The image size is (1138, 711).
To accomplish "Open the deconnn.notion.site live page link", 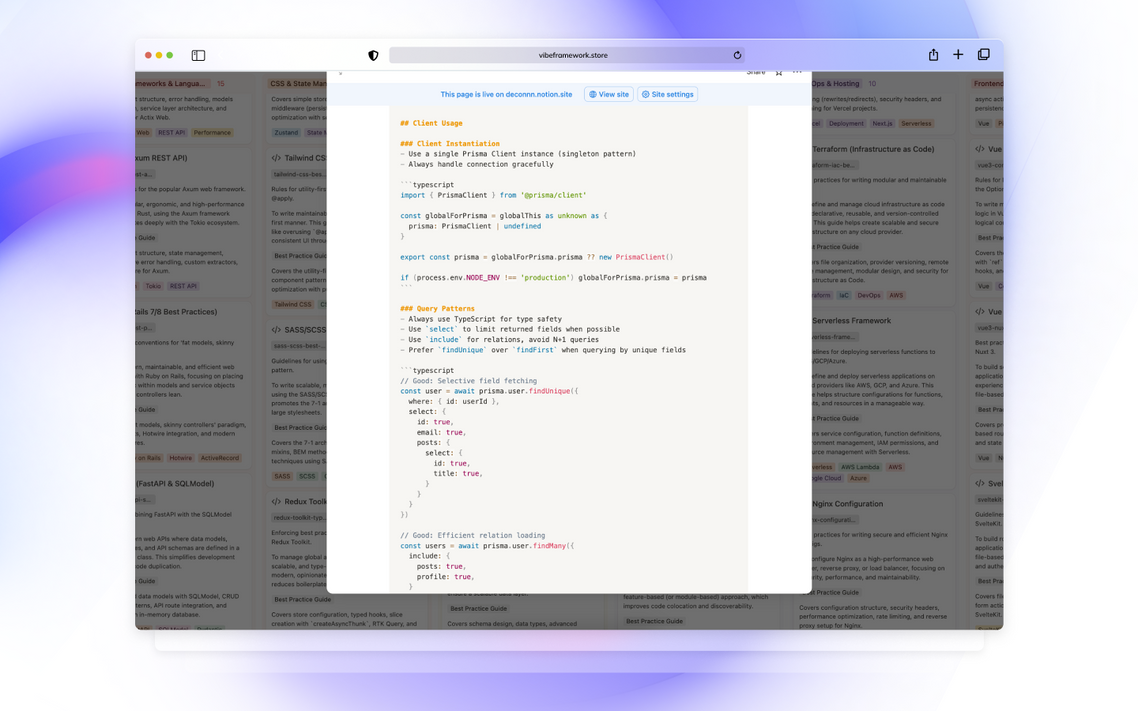I will coord(539,94).
